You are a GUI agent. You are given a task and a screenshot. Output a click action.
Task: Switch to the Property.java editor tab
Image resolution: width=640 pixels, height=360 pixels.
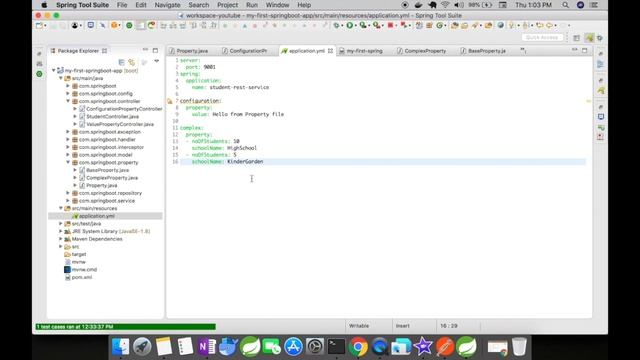point(192,51)
